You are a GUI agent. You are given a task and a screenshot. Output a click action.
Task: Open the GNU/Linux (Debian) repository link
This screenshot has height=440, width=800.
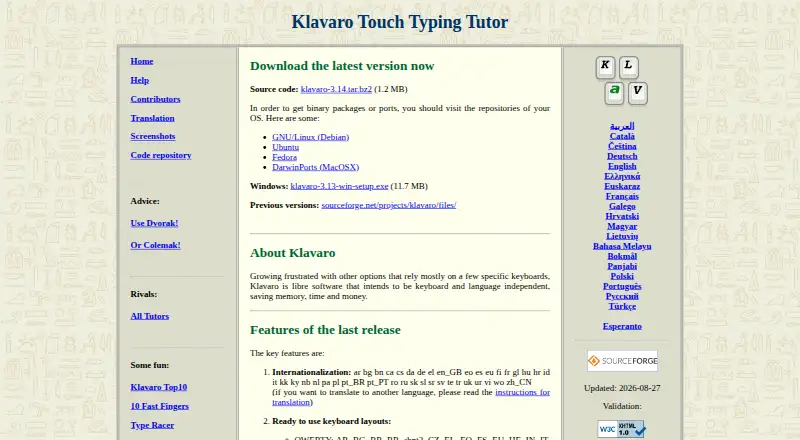click(x=311, y=137)
